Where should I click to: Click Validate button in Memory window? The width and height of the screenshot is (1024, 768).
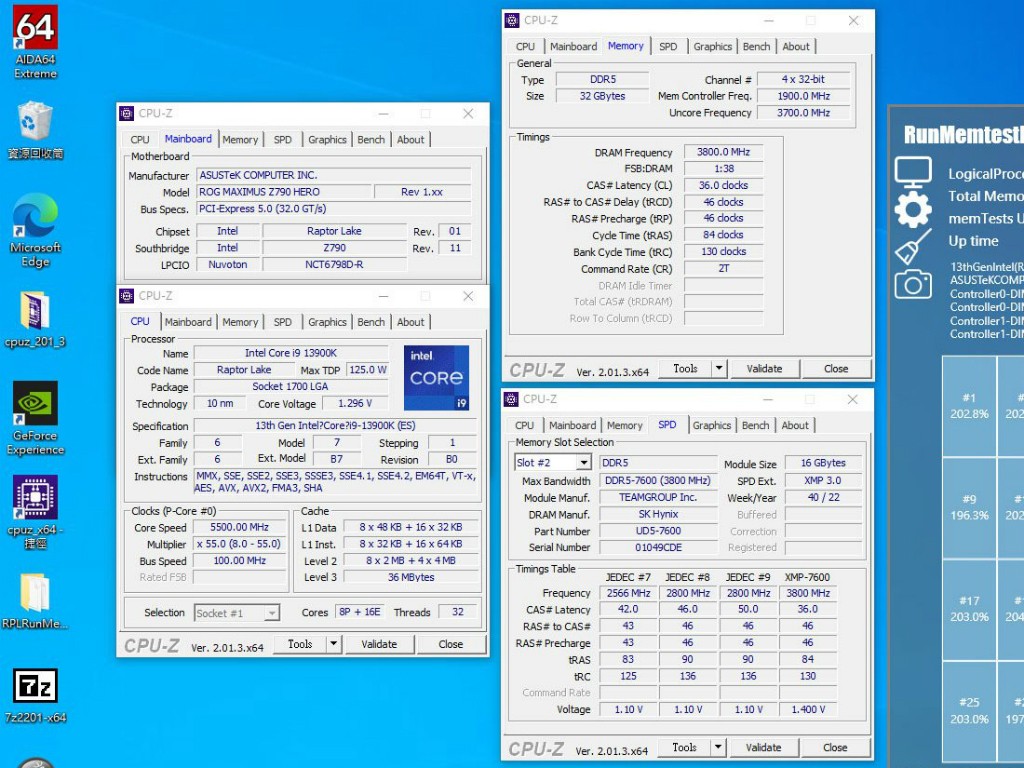(x=764, y=369)
